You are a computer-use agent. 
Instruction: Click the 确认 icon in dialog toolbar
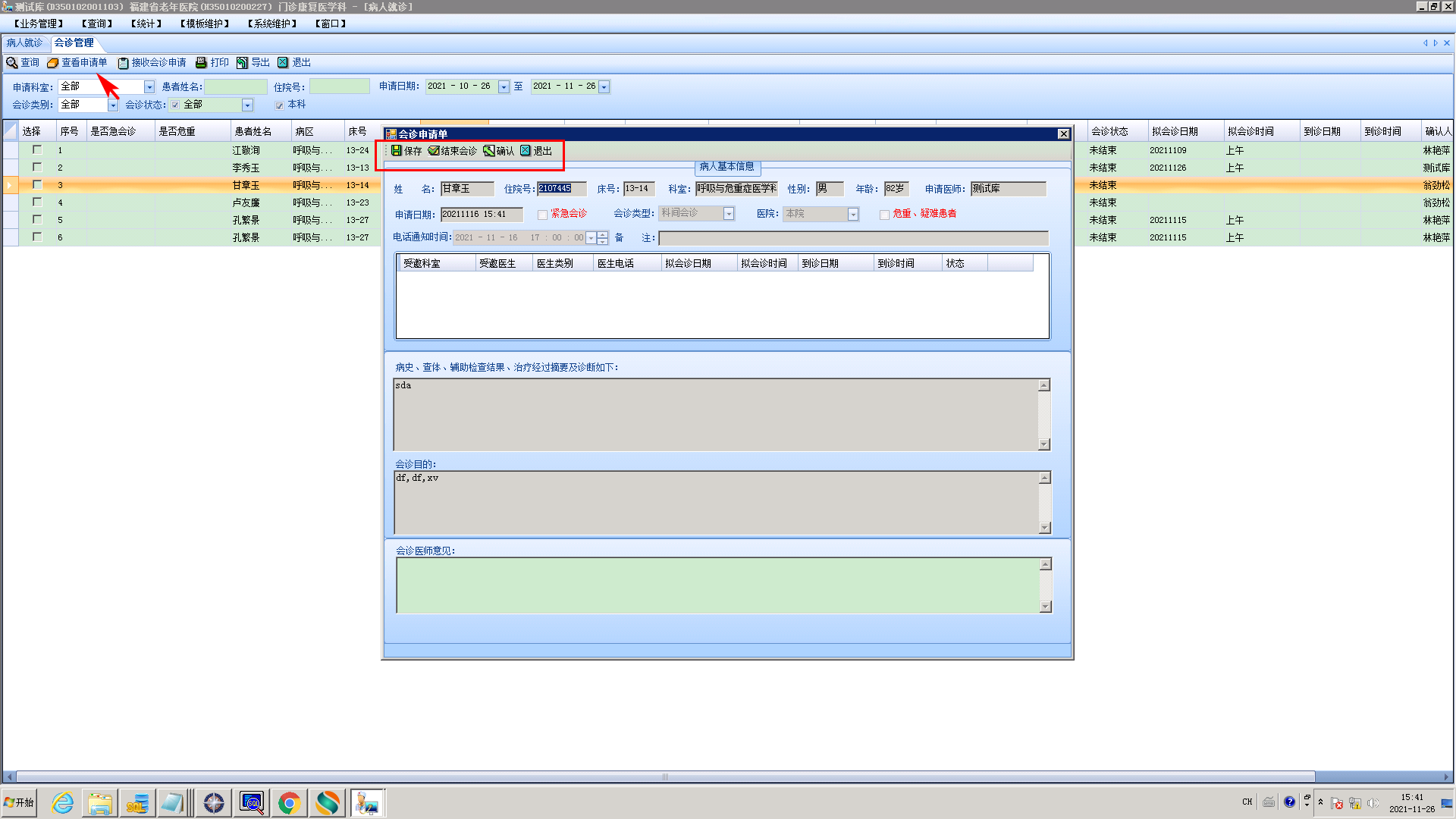tap(489, 151)
